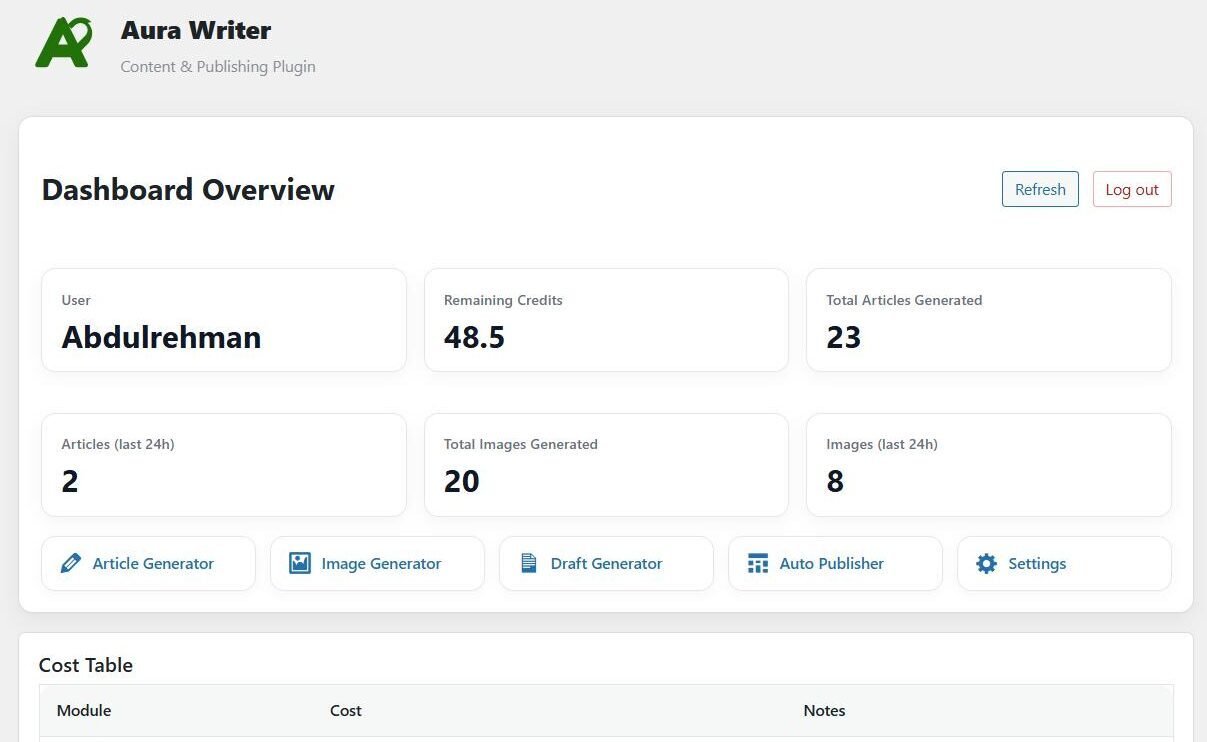This screenshot has width=1207, height=742.
Task: Open Settings via the gear icon
Action: click(x=986, y=563)
